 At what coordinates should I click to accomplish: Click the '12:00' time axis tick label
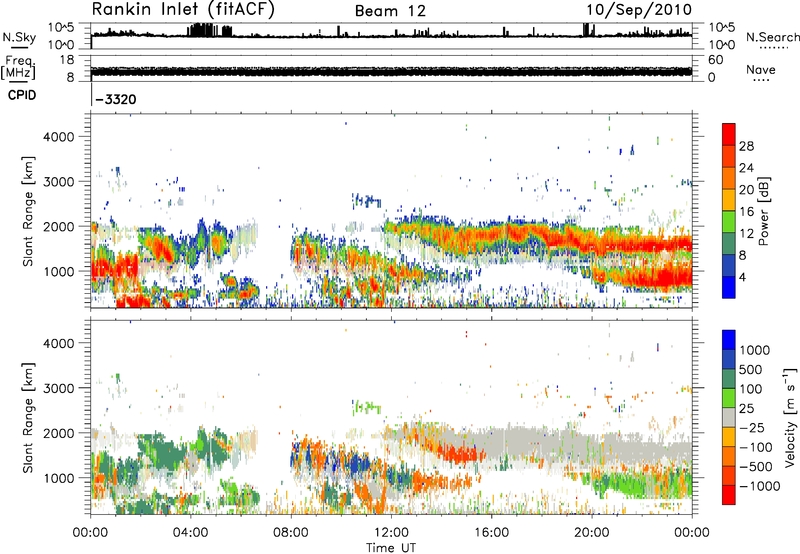(x=391, y=533)
